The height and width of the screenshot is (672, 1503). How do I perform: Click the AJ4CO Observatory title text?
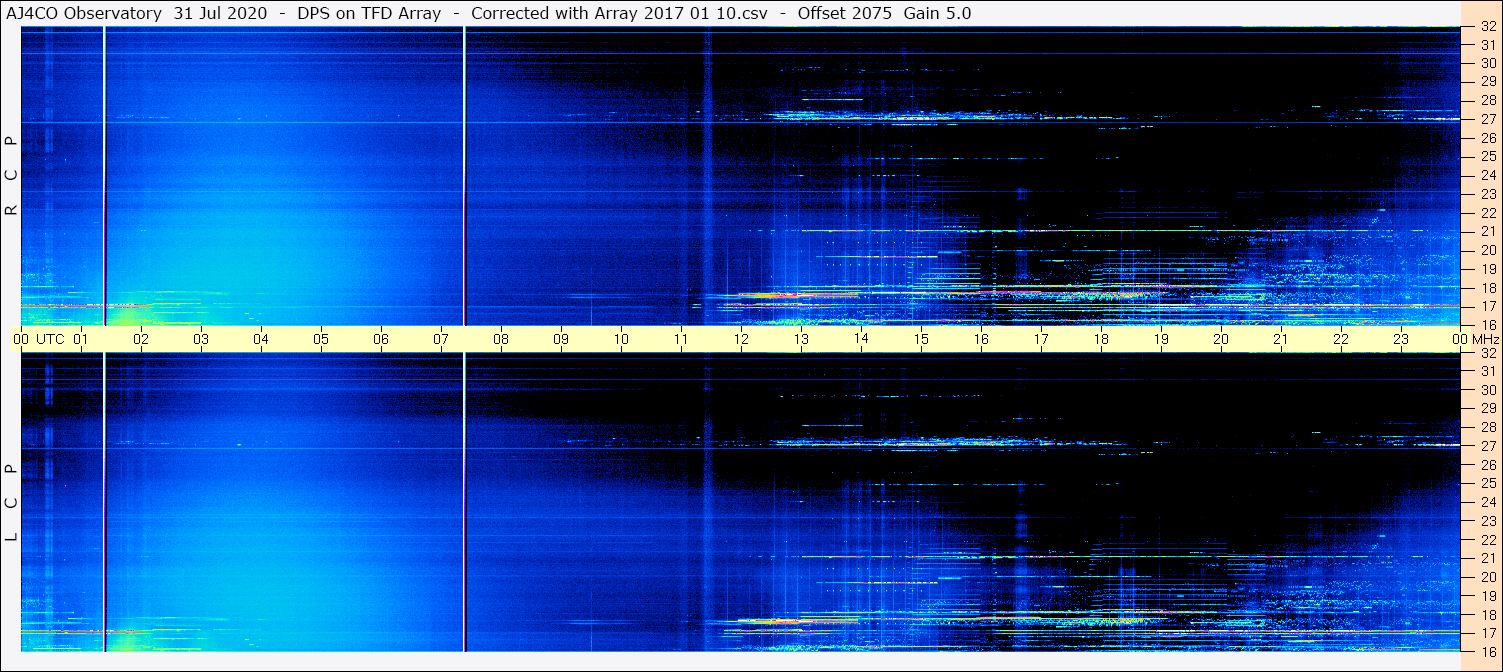click(86, 13)
